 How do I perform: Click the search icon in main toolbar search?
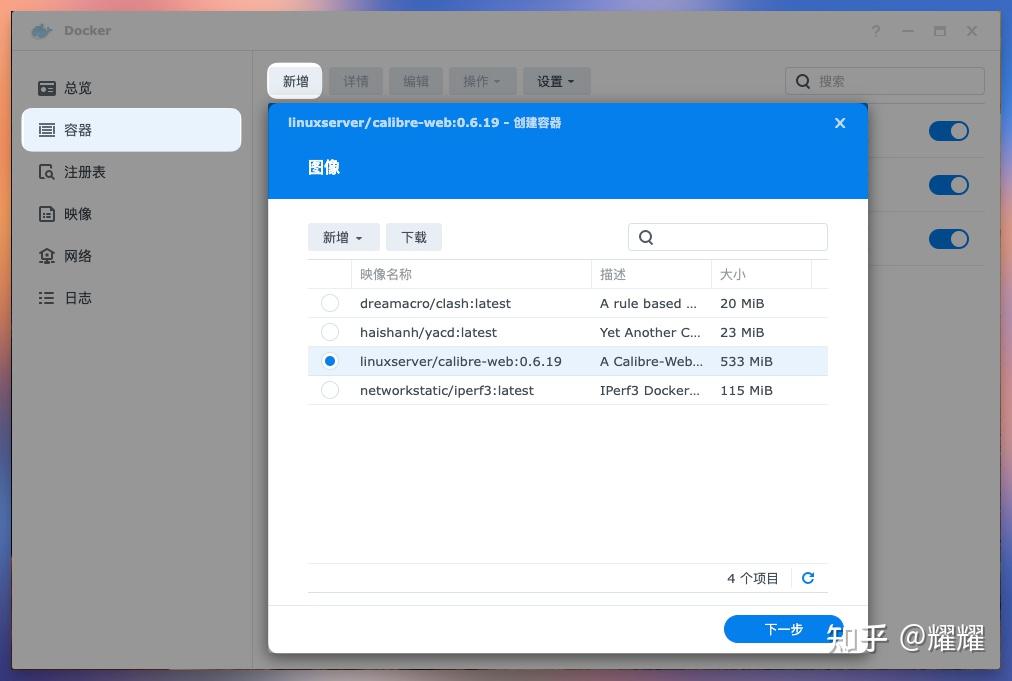[x=802, y=81]
